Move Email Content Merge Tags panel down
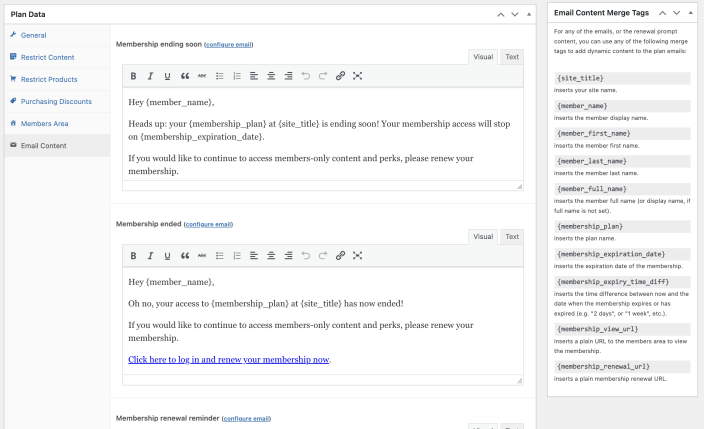Image resolution: width=704 pixels, height=429 pixels. 677,13
